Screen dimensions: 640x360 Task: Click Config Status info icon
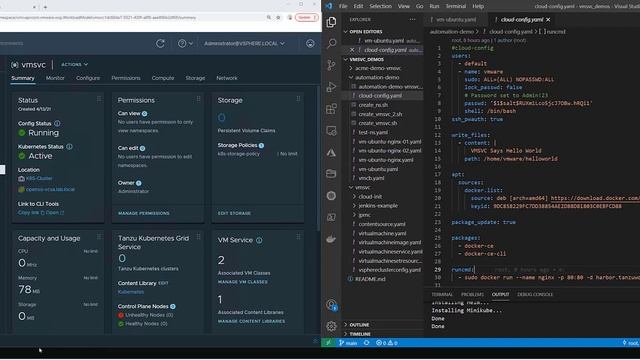click(x=57, y=123)
